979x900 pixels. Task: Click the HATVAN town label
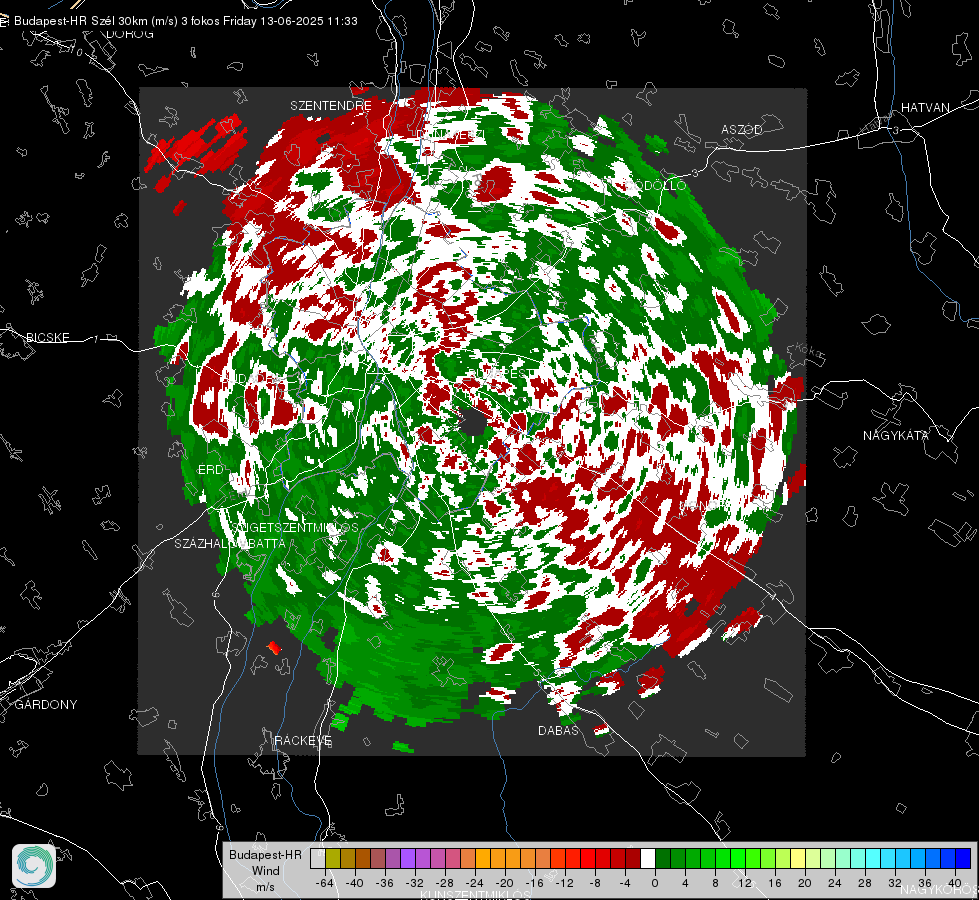(x=925, y=107)
